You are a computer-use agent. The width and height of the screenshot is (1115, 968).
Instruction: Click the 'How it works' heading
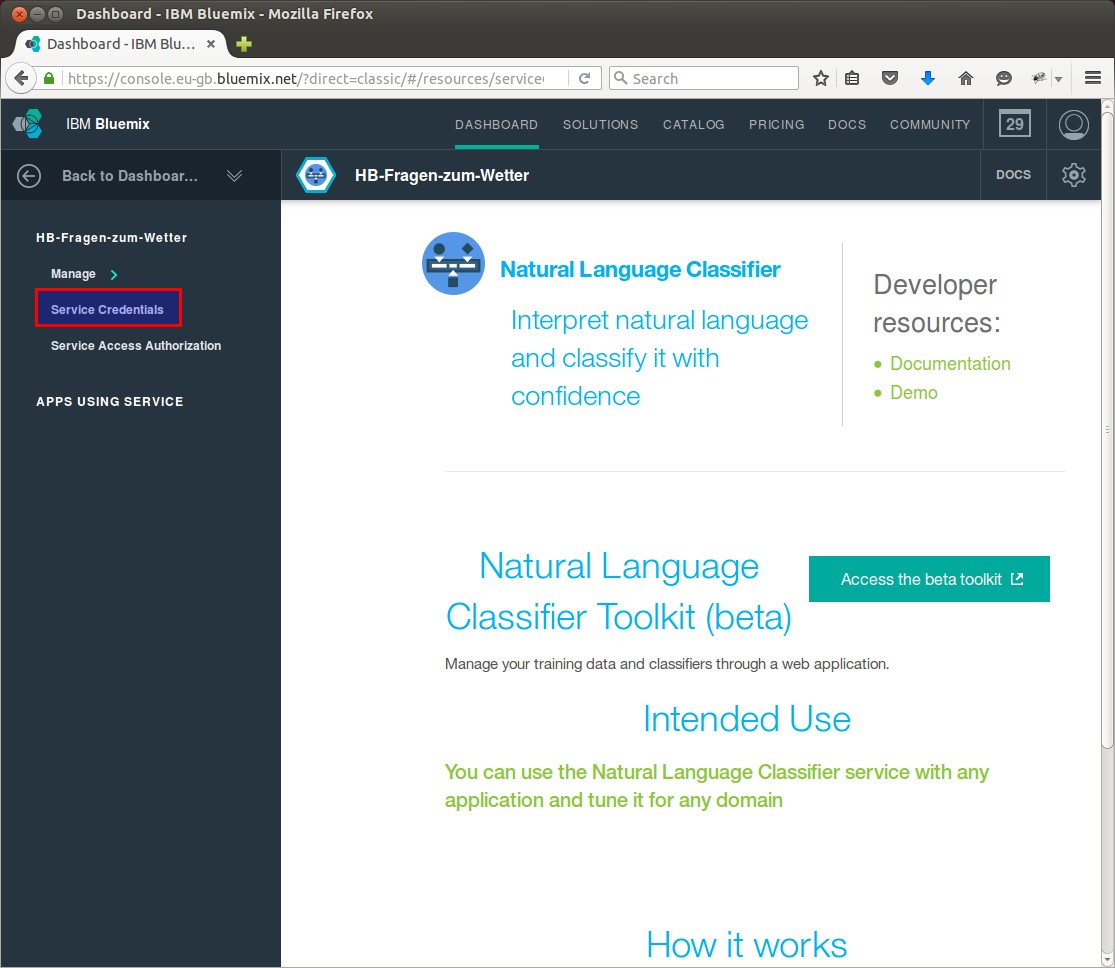point(747,945)
